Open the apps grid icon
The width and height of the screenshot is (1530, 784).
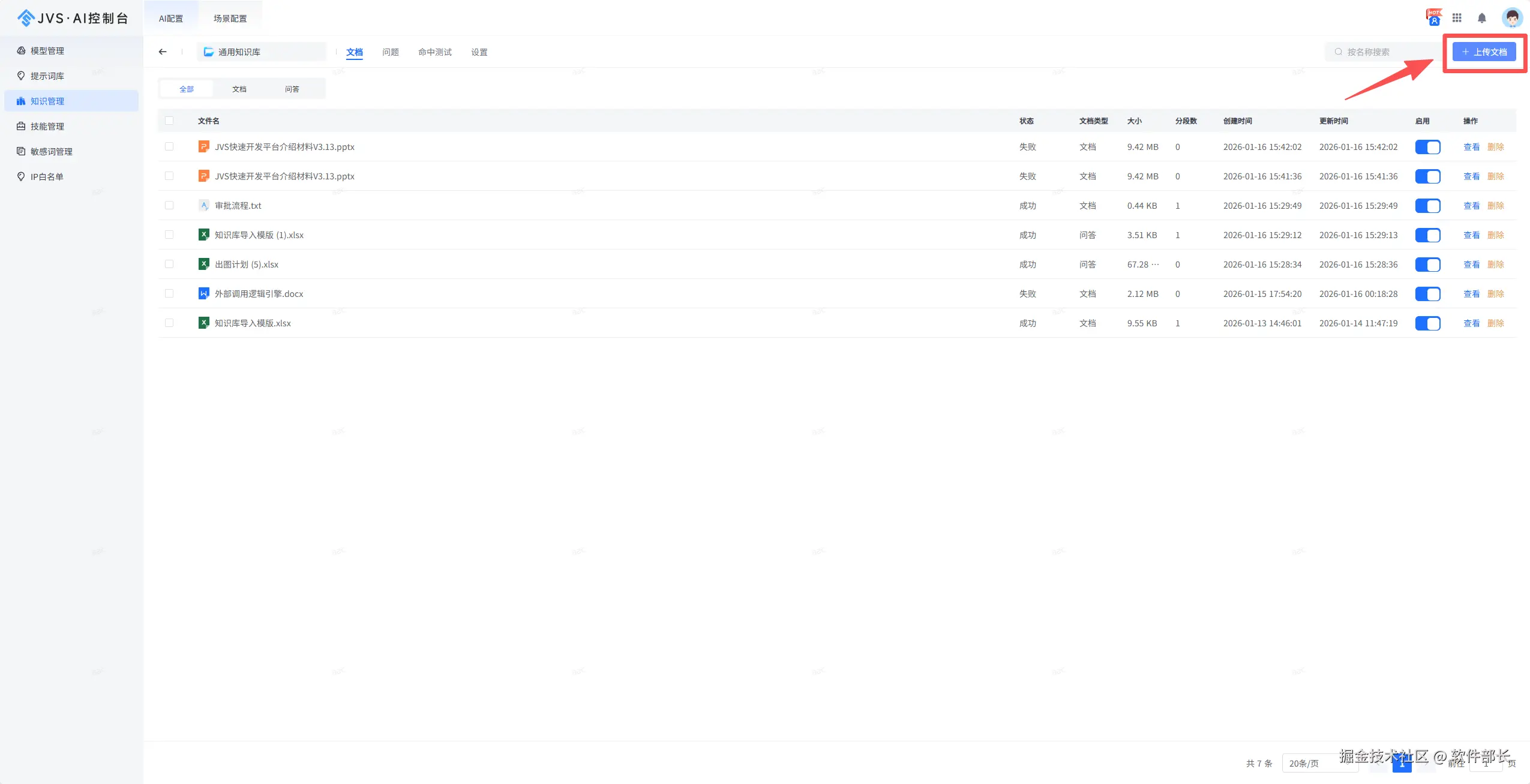(x=1457, y=18)
